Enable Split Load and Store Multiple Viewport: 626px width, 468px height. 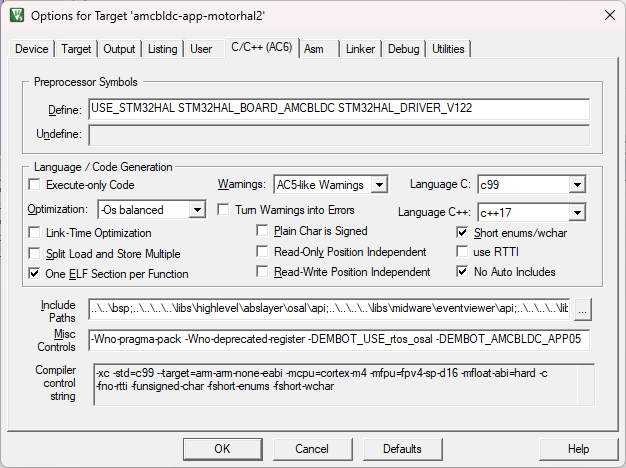35,254
